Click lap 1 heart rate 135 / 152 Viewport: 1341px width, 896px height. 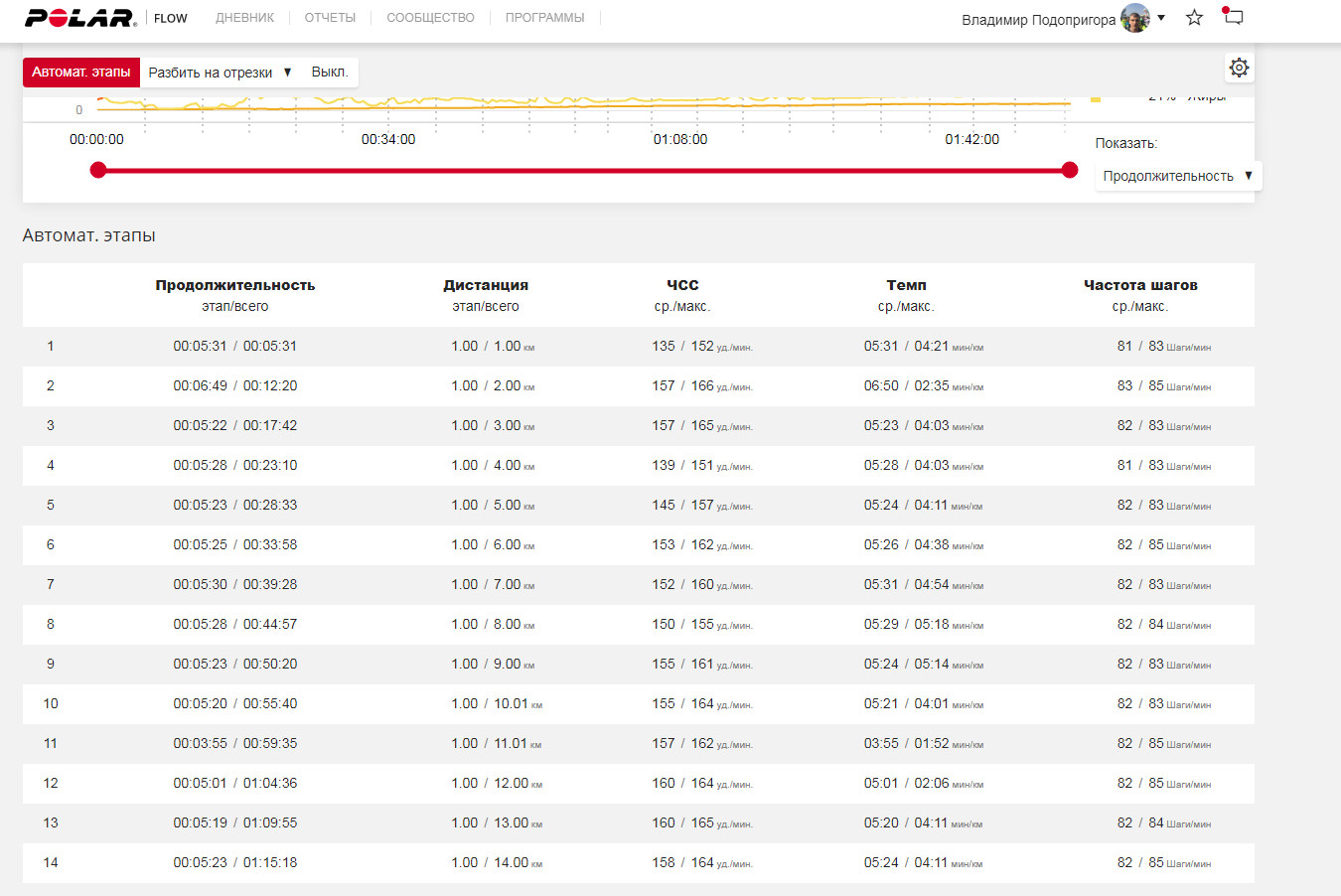tap(702, 346)
